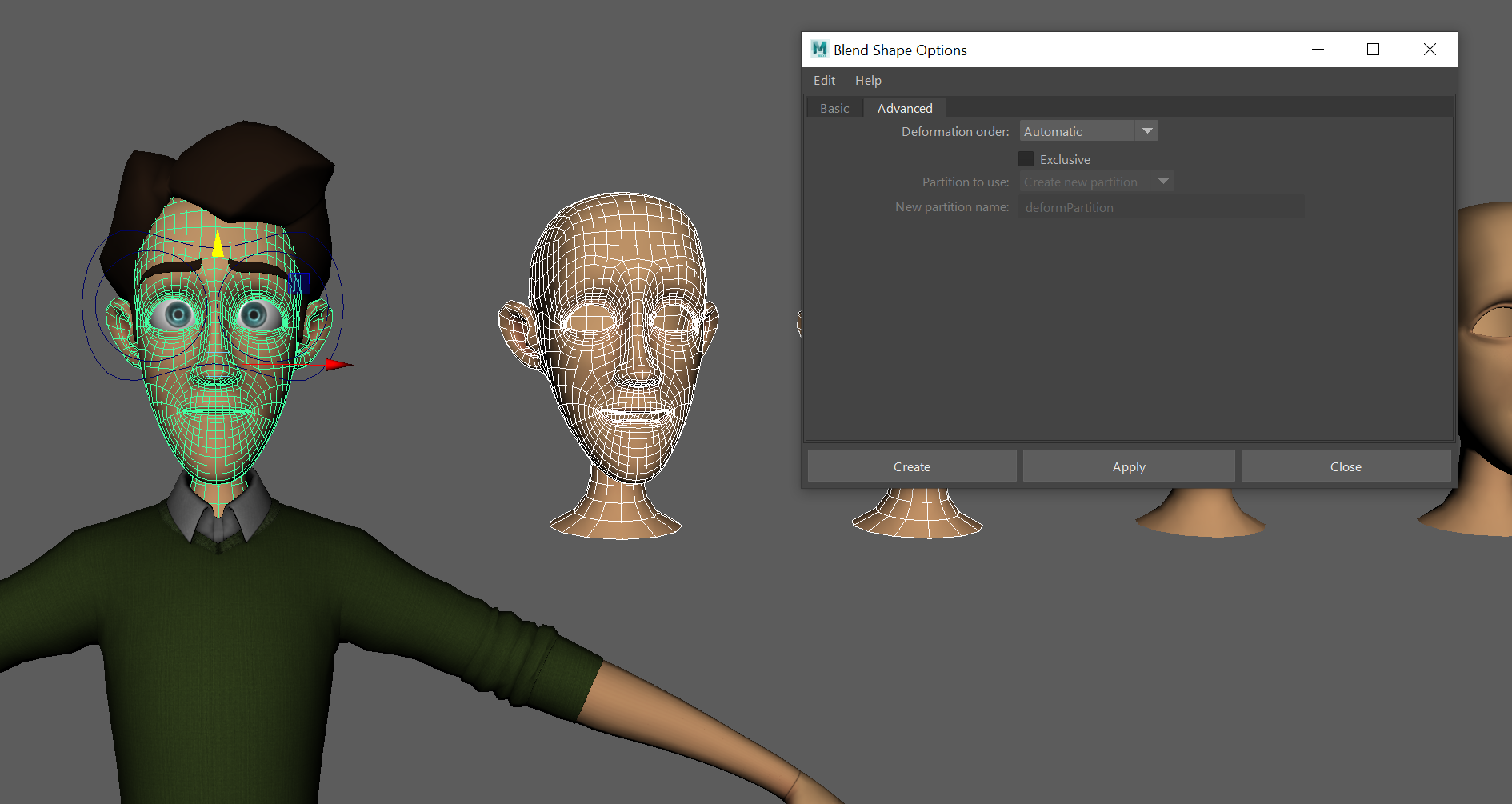Enable the Exclusive checkbox
The width and height of the screenshot is (1512, 804).
pos(1026,159)
